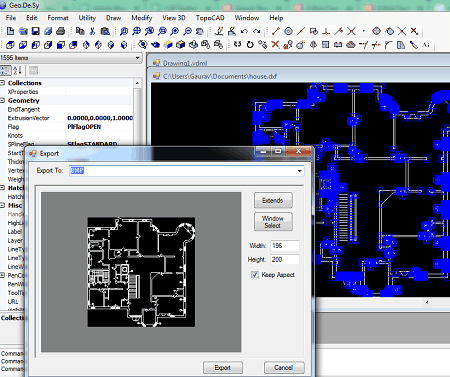Select the Circle snap tool icon
The image size is (450, 377).
[288, 31]
